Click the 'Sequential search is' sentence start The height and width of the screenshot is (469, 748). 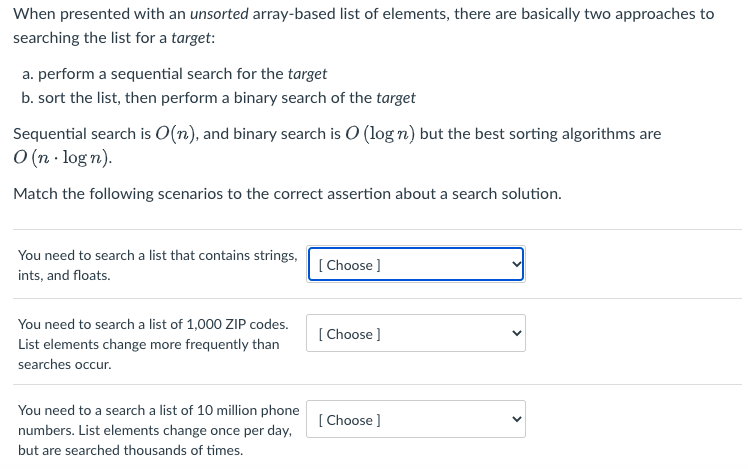[82, 134]
